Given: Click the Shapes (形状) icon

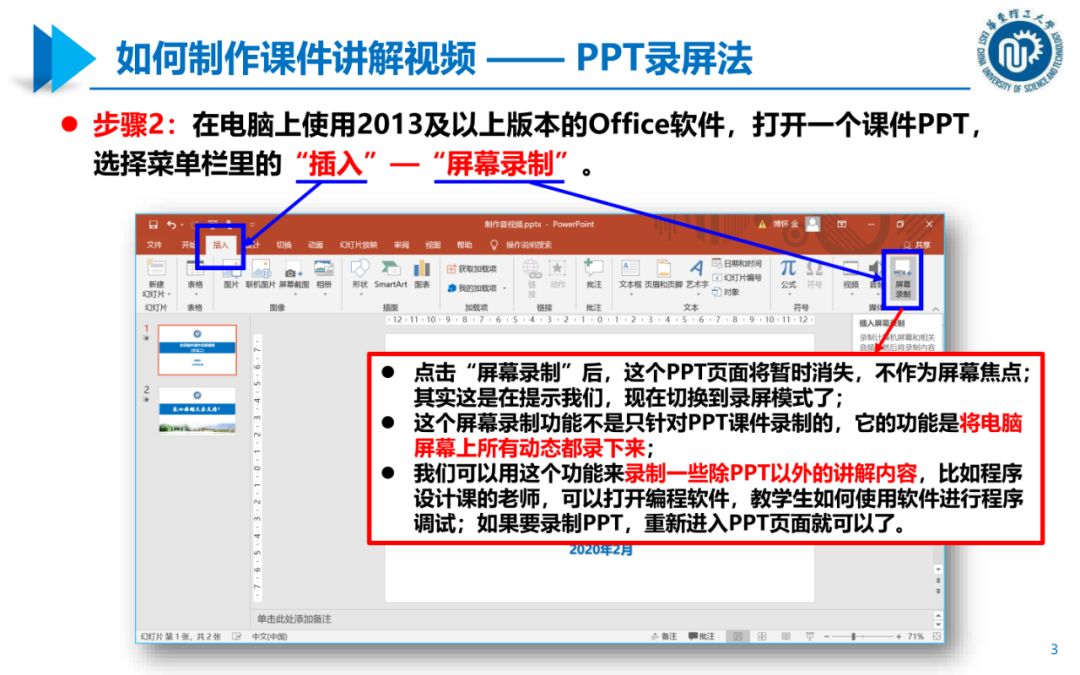Looking at the screenshot, I should pos(360,269).
